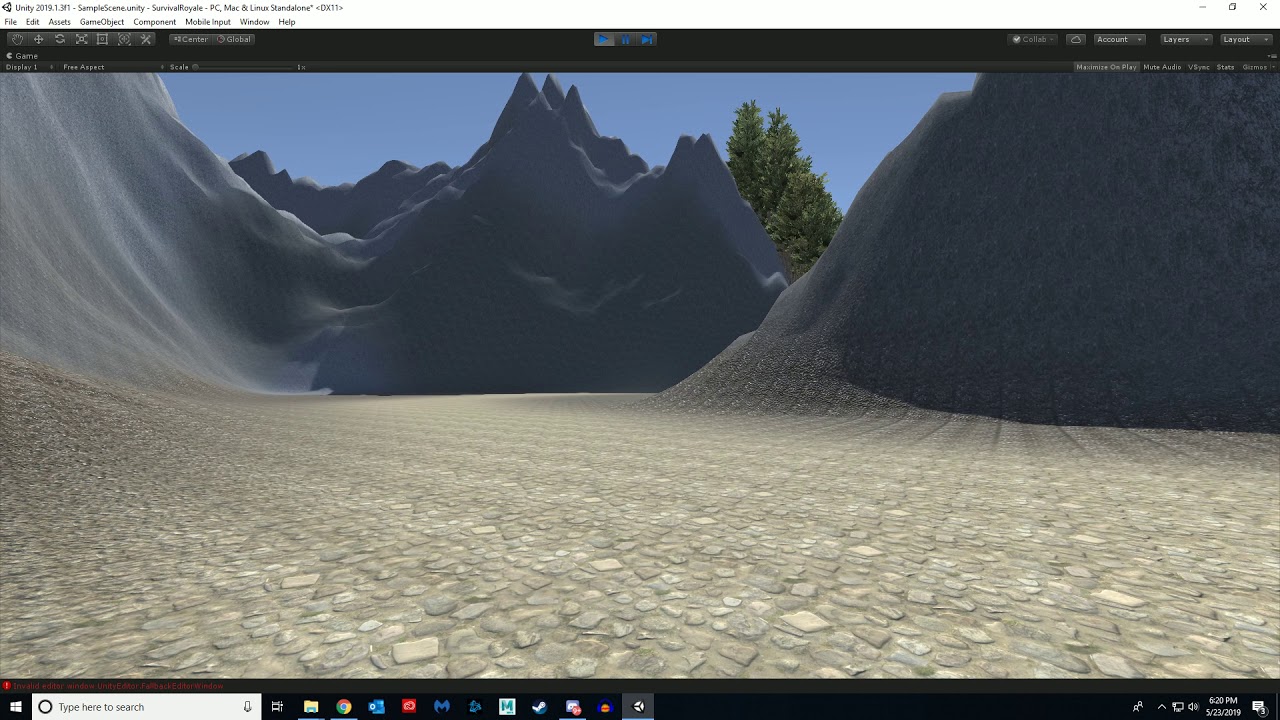
Task: Open the Assets menu
Action: point(60,22)
